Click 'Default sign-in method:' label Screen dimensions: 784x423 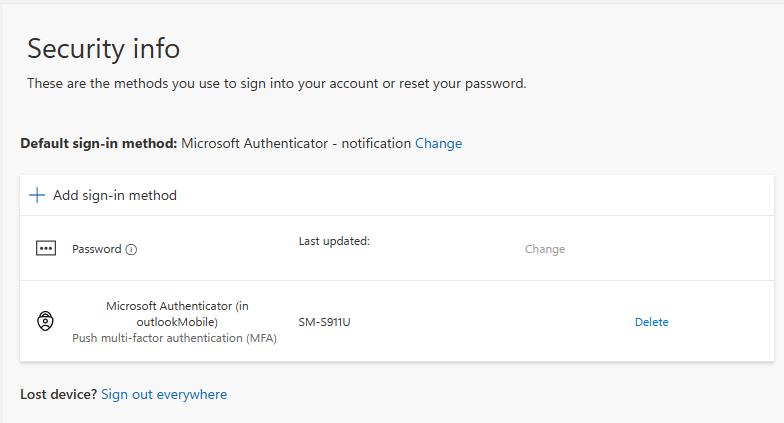coord(99,144)
